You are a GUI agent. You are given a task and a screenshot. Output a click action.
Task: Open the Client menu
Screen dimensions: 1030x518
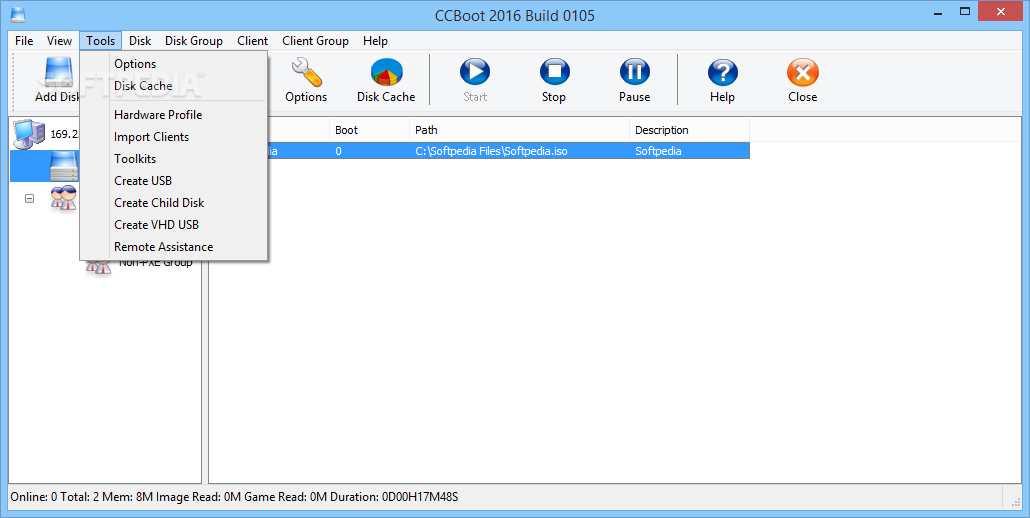click(x=253, y=41)
